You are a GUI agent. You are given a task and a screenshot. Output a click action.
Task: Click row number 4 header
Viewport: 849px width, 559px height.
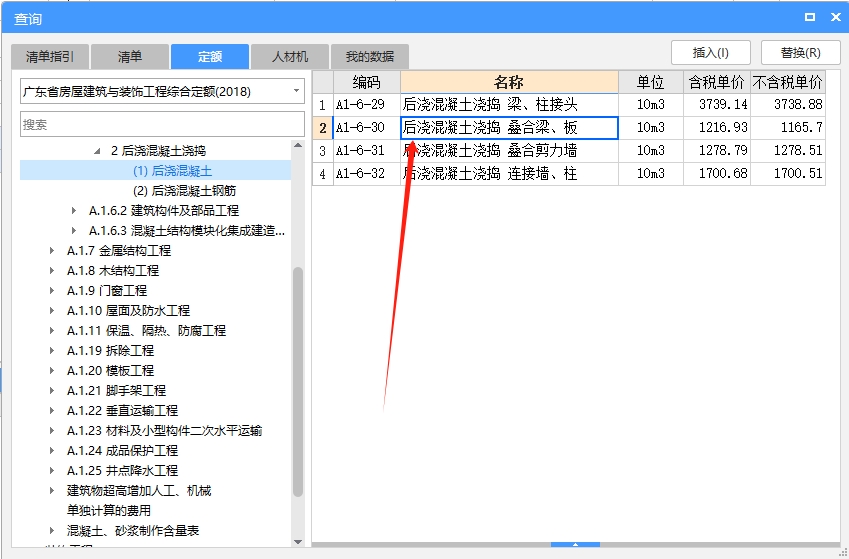(323, 174)
